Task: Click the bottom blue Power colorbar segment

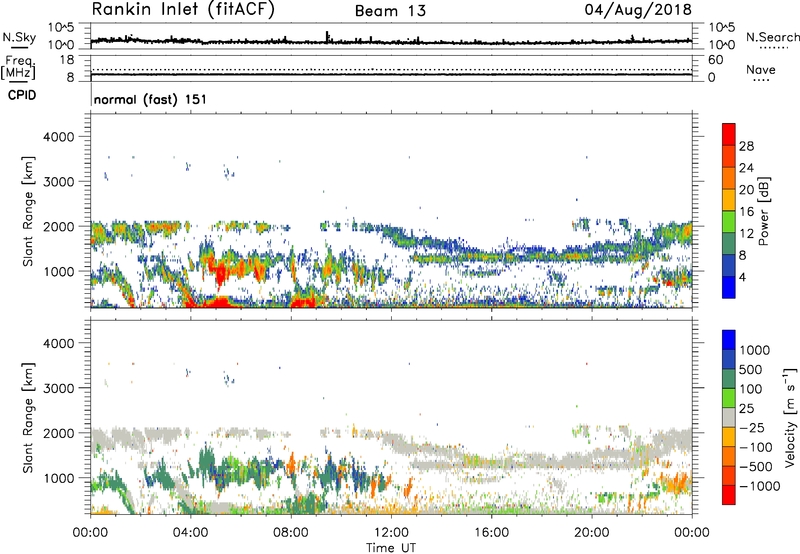Action: (729, 287)
